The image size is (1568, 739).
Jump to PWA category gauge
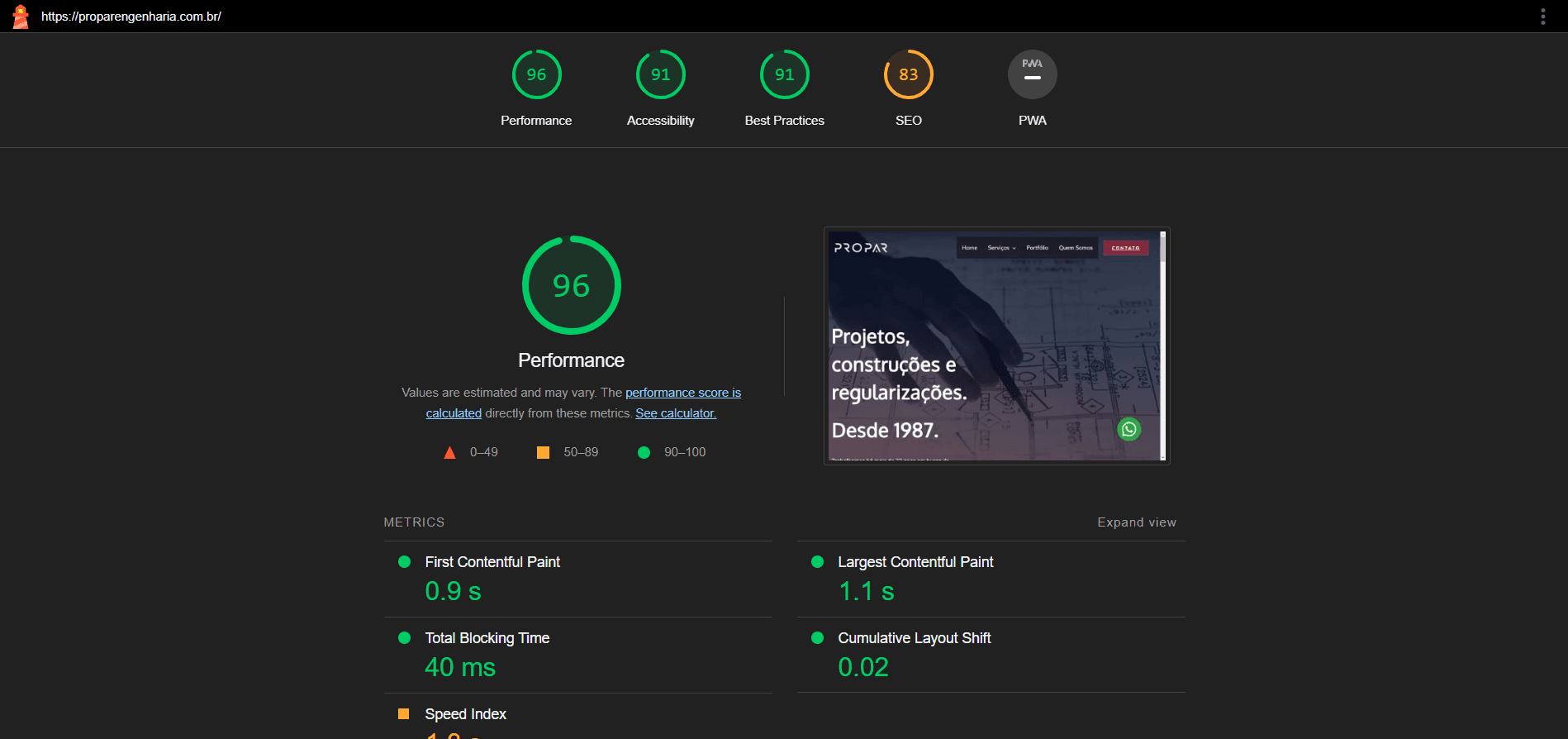click(1032, 75)
